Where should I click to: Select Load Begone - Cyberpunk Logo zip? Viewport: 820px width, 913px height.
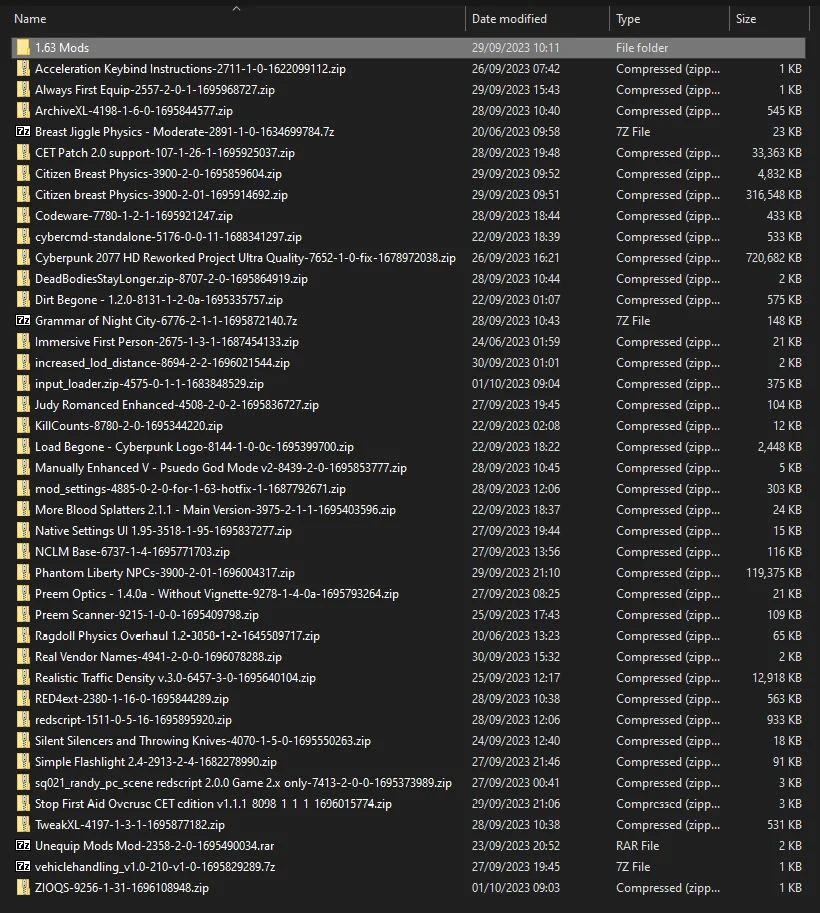coord(195,447)
